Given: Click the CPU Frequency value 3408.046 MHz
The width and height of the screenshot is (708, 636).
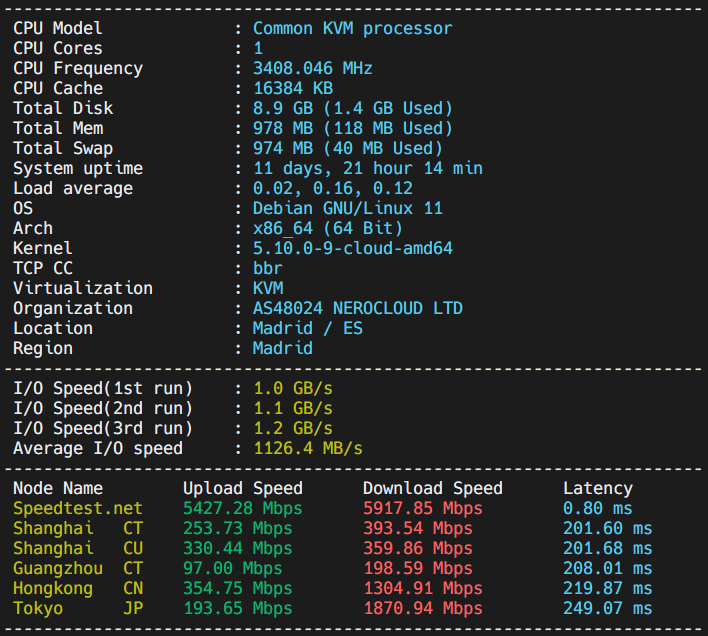Looking at the screenshot, I should (312, 68).
